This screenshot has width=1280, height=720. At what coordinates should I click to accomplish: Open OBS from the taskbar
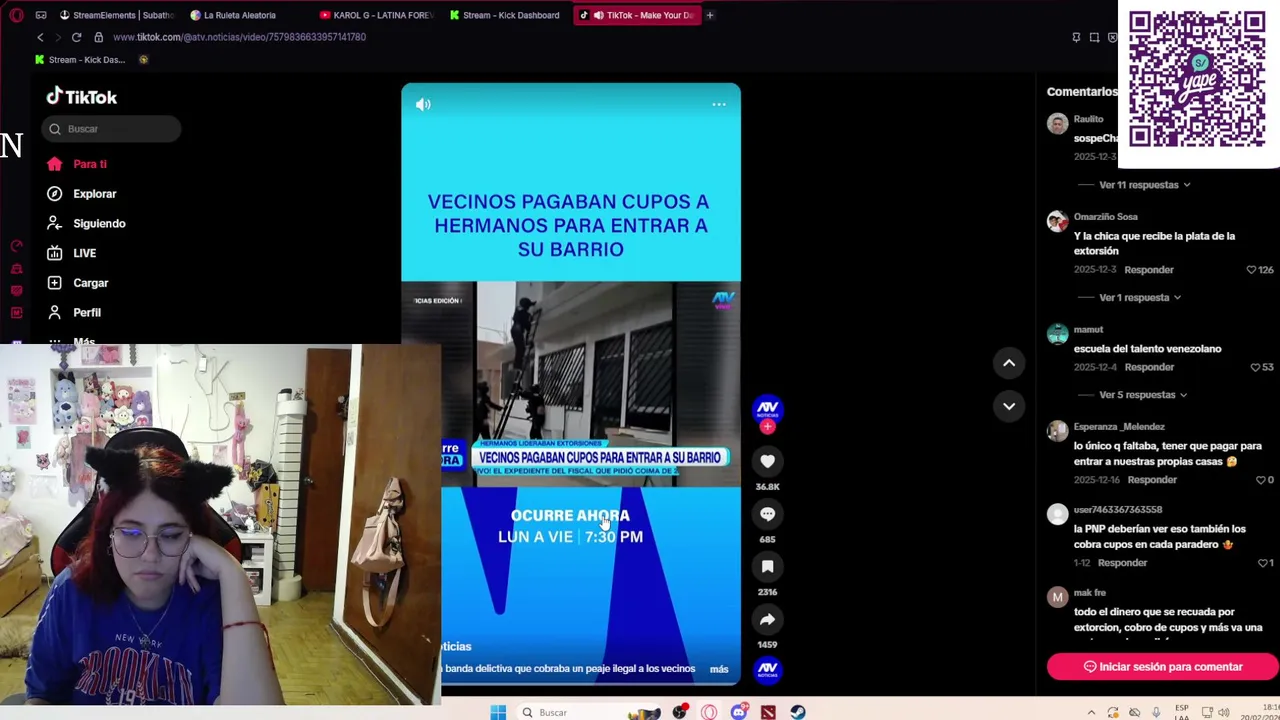[679, 712]
